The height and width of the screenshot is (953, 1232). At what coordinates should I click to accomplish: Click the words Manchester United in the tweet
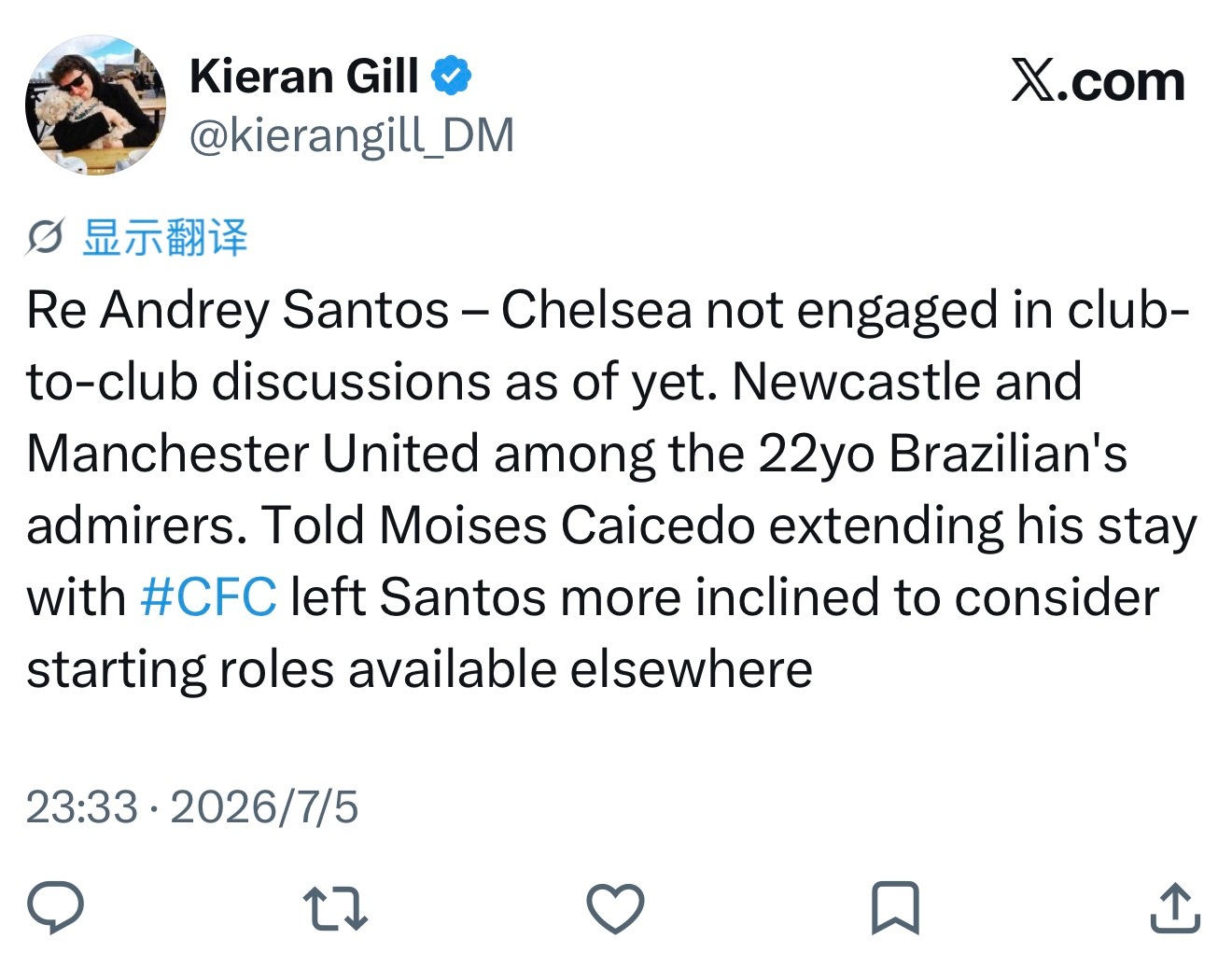point(253,454)
